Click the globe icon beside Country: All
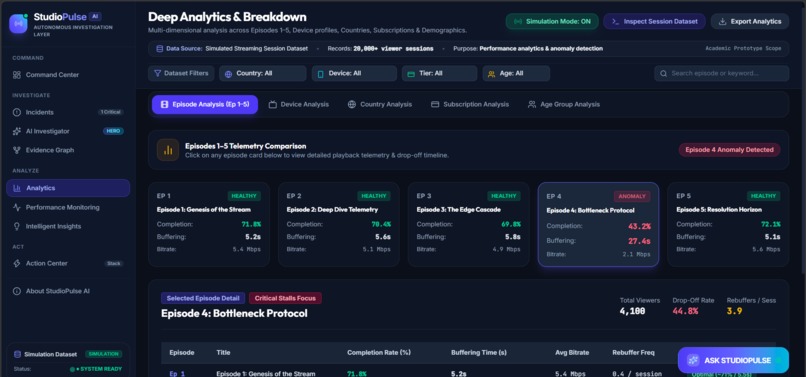The image size is (806, 377). [229, 74]
